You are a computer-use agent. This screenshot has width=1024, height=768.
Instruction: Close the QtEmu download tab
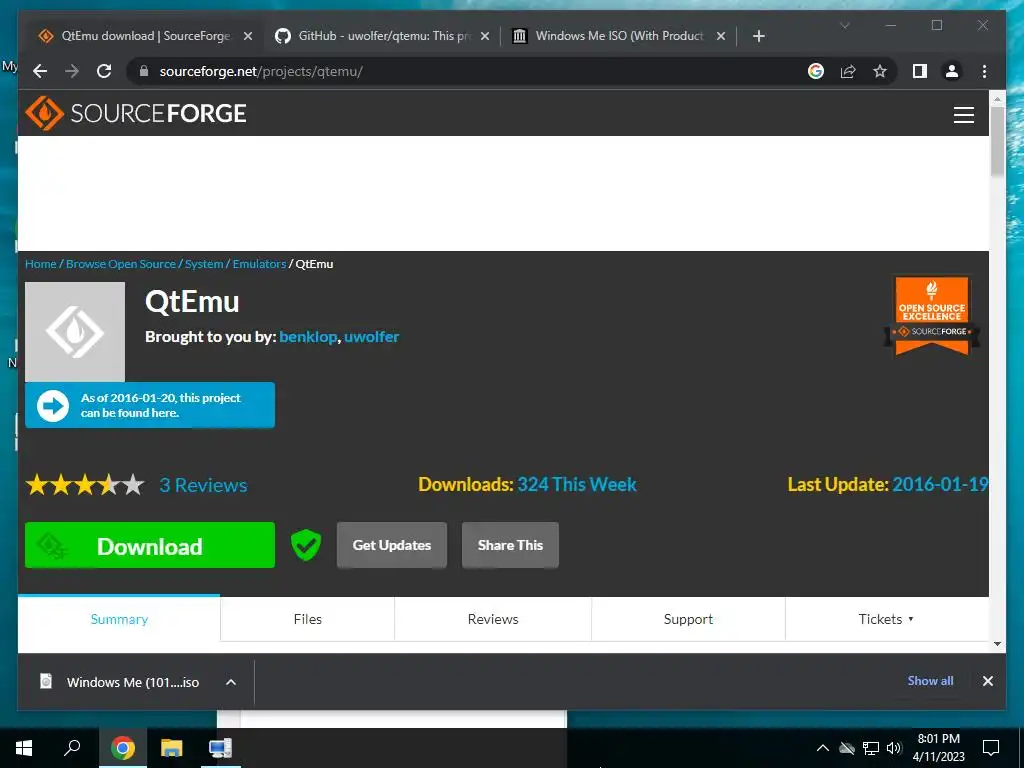pos(248,36)
